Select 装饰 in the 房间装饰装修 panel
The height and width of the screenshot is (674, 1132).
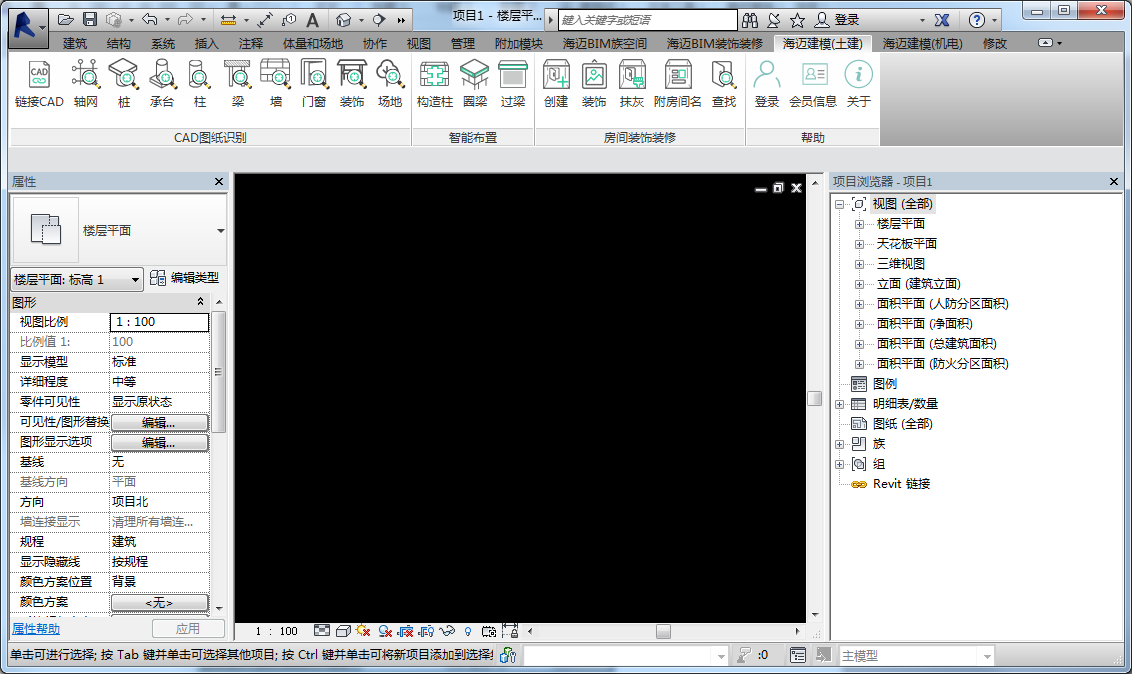(x=594, y=84)
